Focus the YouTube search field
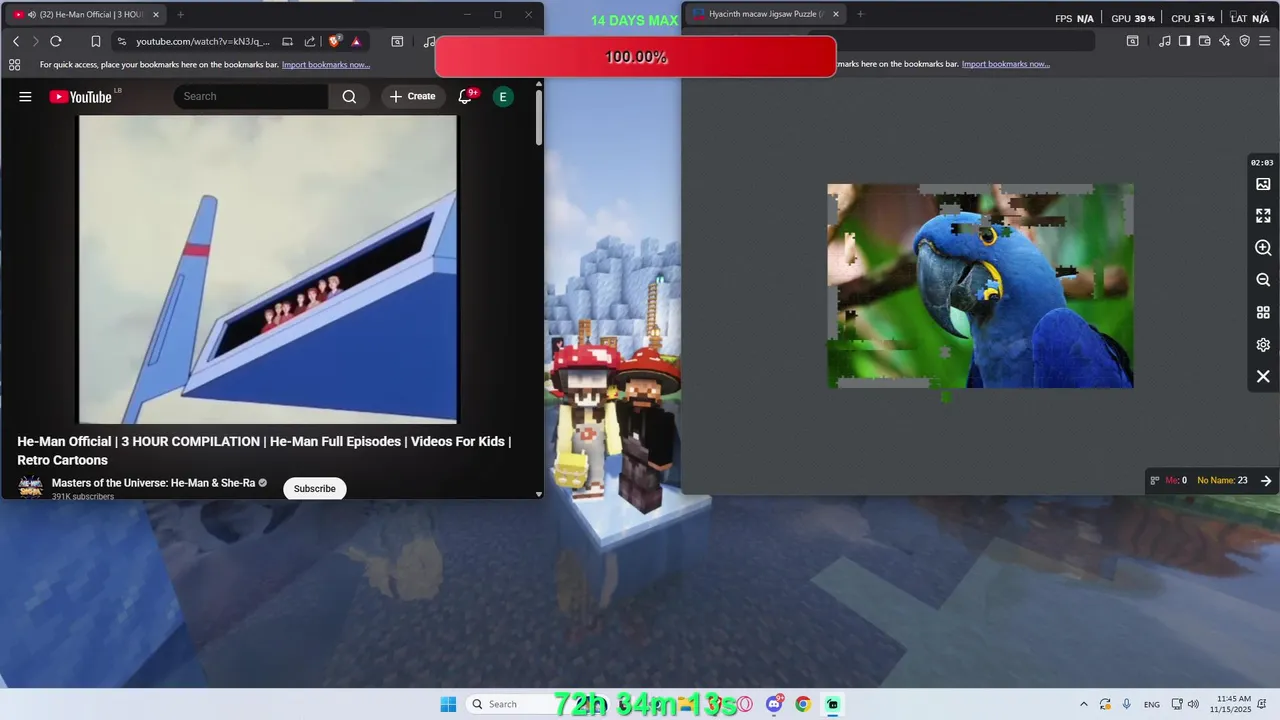The image size is (1280, 720). [251, 96]
